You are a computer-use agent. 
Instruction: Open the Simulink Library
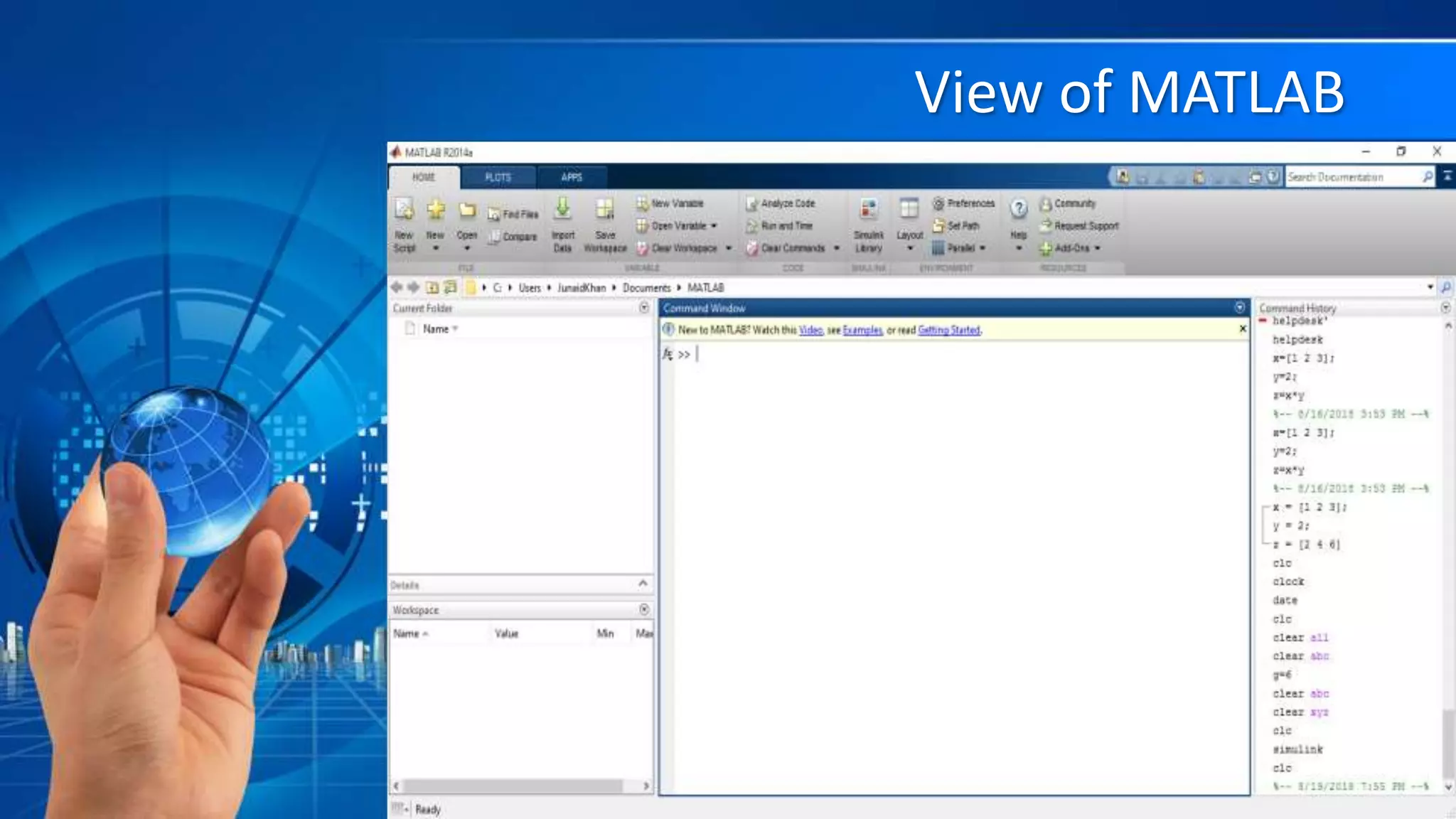point(868,209)
